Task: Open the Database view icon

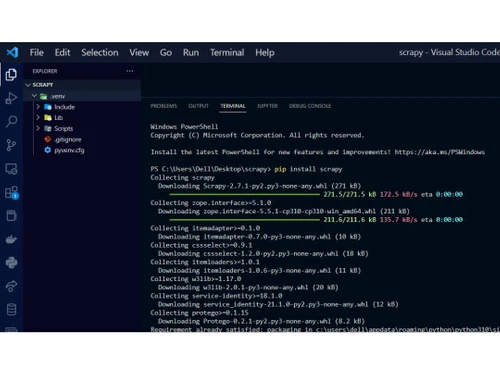Action: pyautogui.click(x=11, y=310)
